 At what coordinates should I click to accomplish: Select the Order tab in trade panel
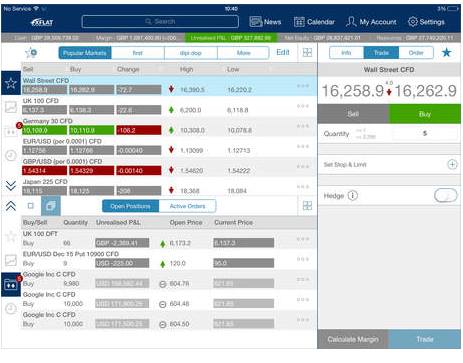[x=416, y=53]
